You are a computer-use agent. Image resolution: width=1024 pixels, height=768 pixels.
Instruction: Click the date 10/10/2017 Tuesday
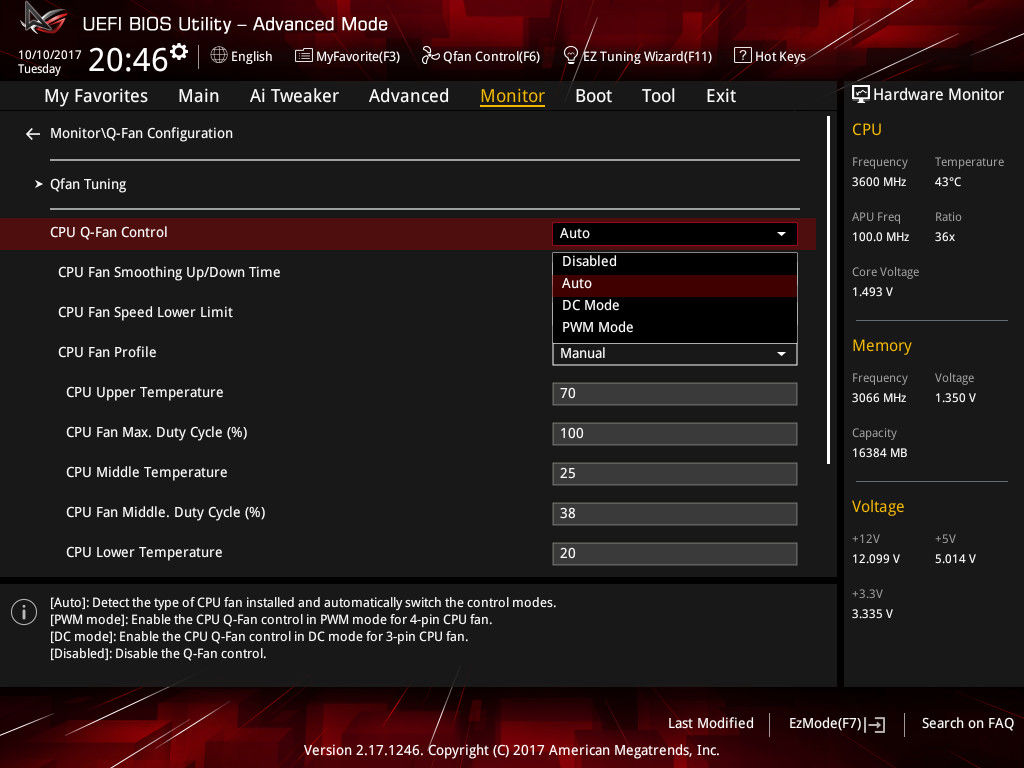click(x=49, y=61)
